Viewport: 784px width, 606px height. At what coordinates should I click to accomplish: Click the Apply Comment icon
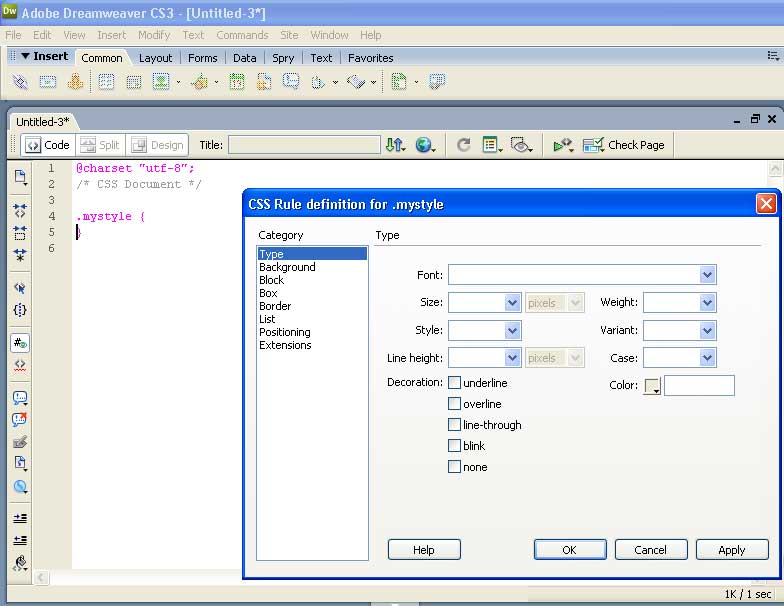pos(20,398)
